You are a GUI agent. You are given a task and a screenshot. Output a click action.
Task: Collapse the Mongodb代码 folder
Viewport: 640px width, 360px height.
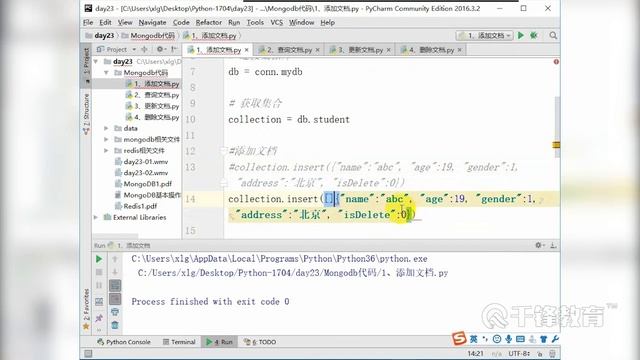point(106,73)
